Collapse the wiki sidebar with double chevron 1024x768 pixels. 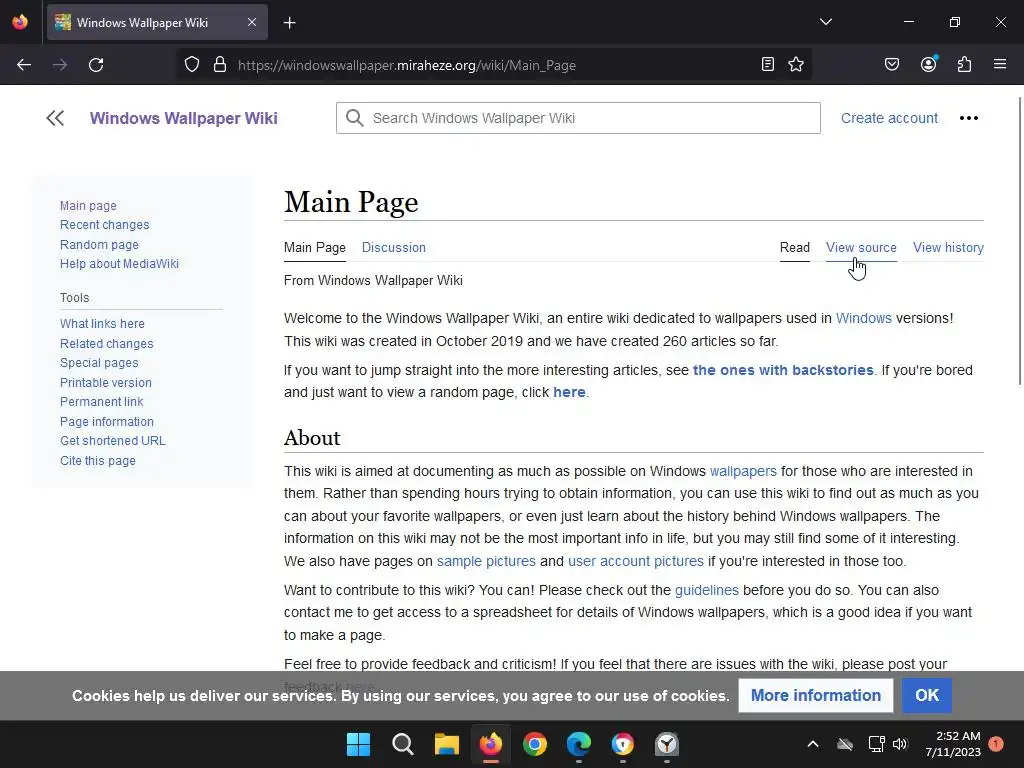pyautogui.click(x=56, y=118)
